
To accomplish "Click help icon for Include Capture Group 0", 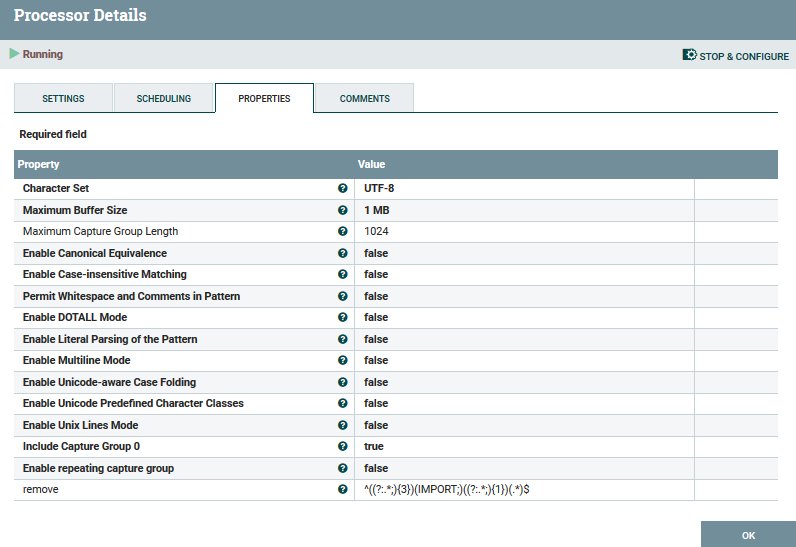I will pyautogui.click(x=343, y=447).
